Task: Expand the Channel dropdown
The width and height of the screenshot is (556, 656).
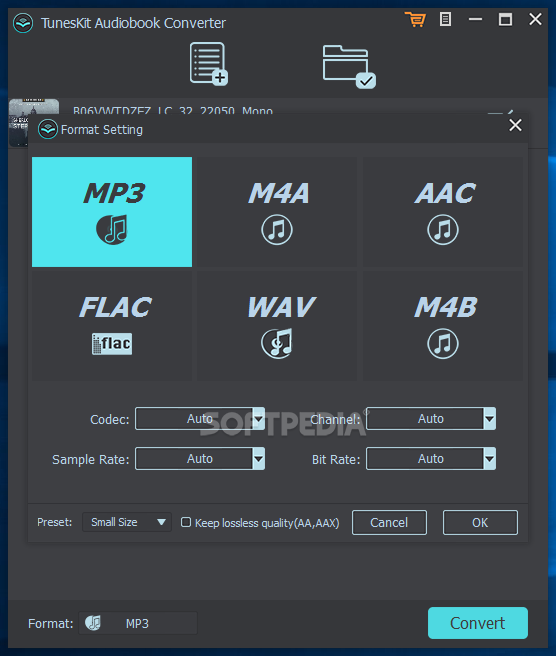Action: click(489, 418)
